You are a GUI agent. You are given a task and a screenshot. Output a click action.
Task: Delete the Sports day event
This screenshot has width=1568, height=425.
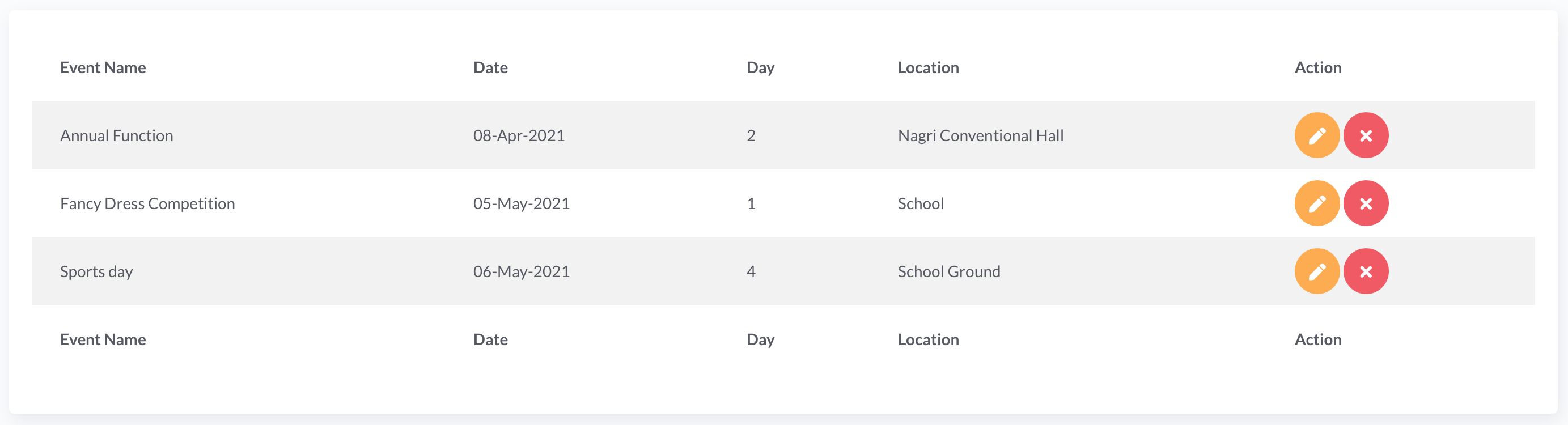[1365, 271]
